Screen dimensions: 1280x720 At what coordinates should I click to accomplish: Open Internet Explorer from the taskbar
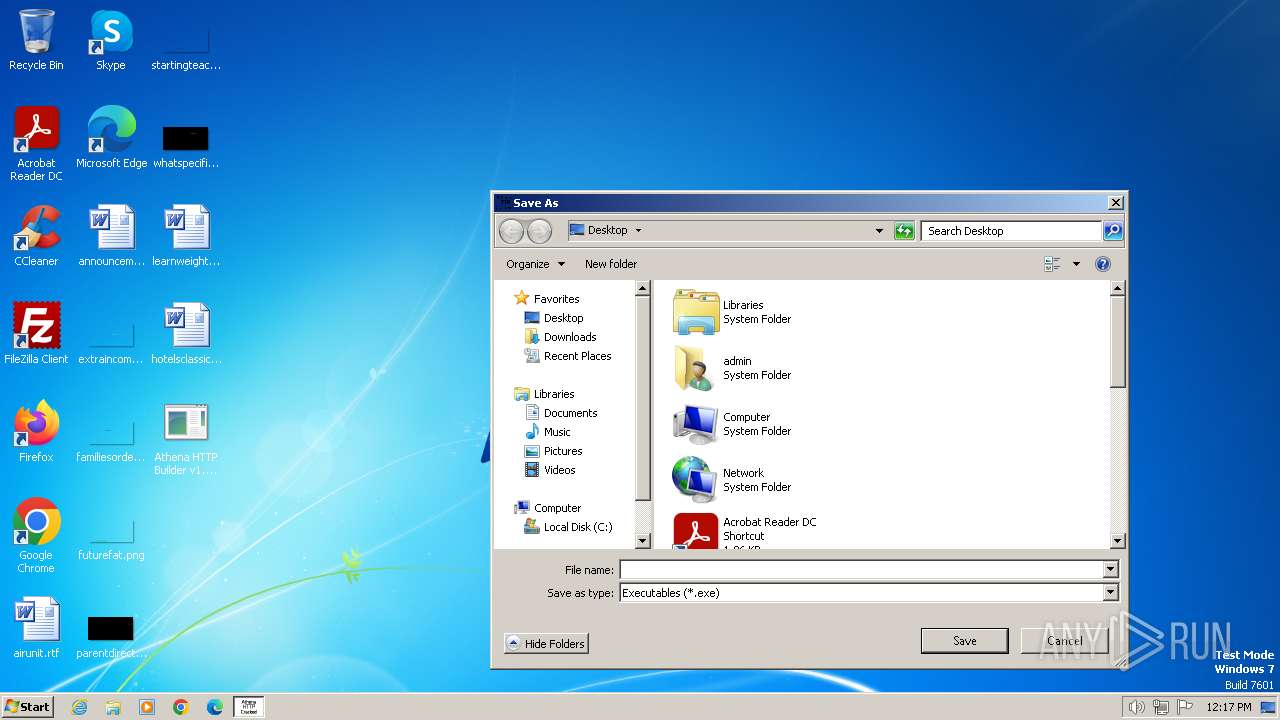pyautogui.click(x=80, y=707)
